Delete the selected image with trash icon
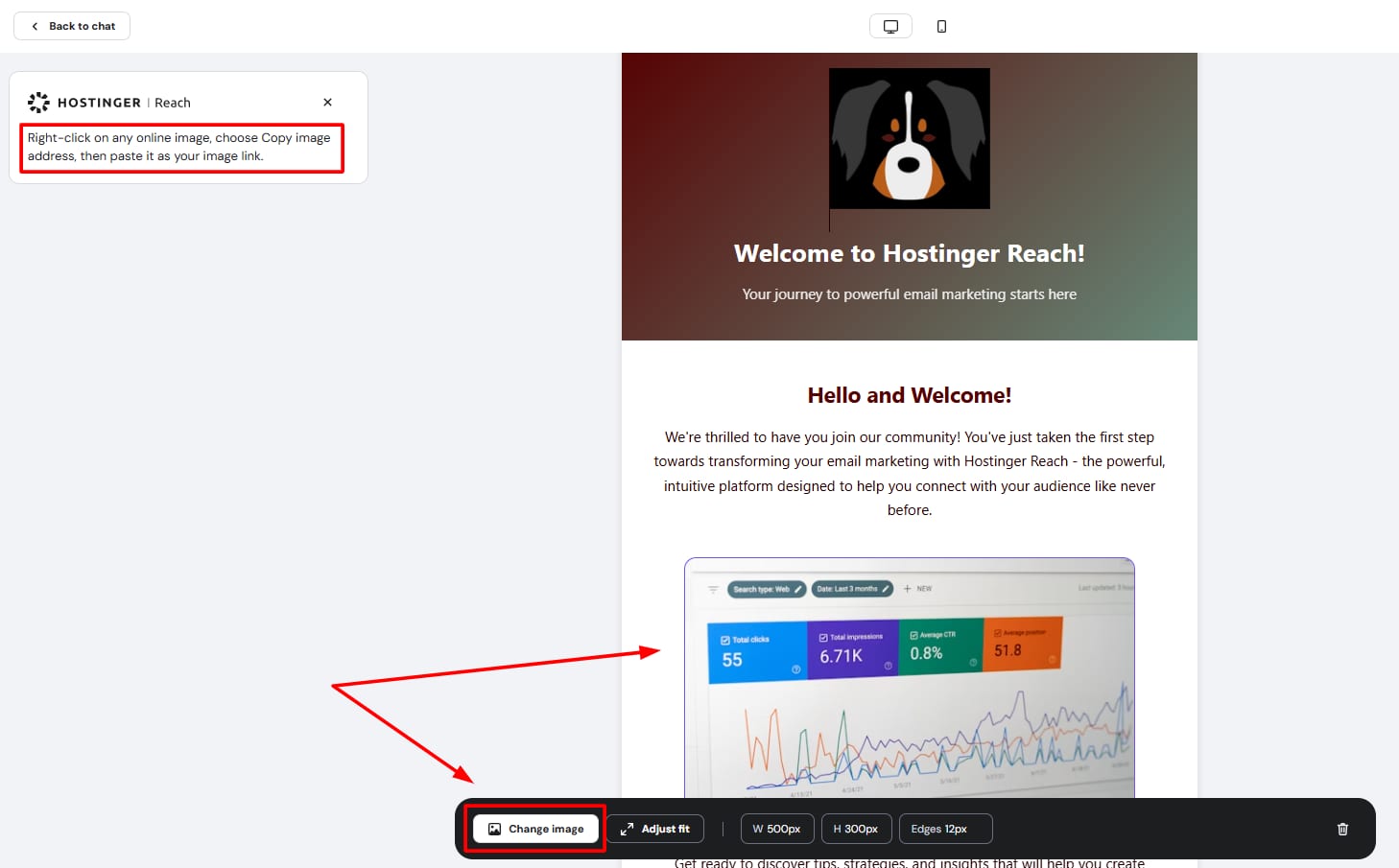The height and width of the screenshot is (868, 1399). pos(1342,829)
